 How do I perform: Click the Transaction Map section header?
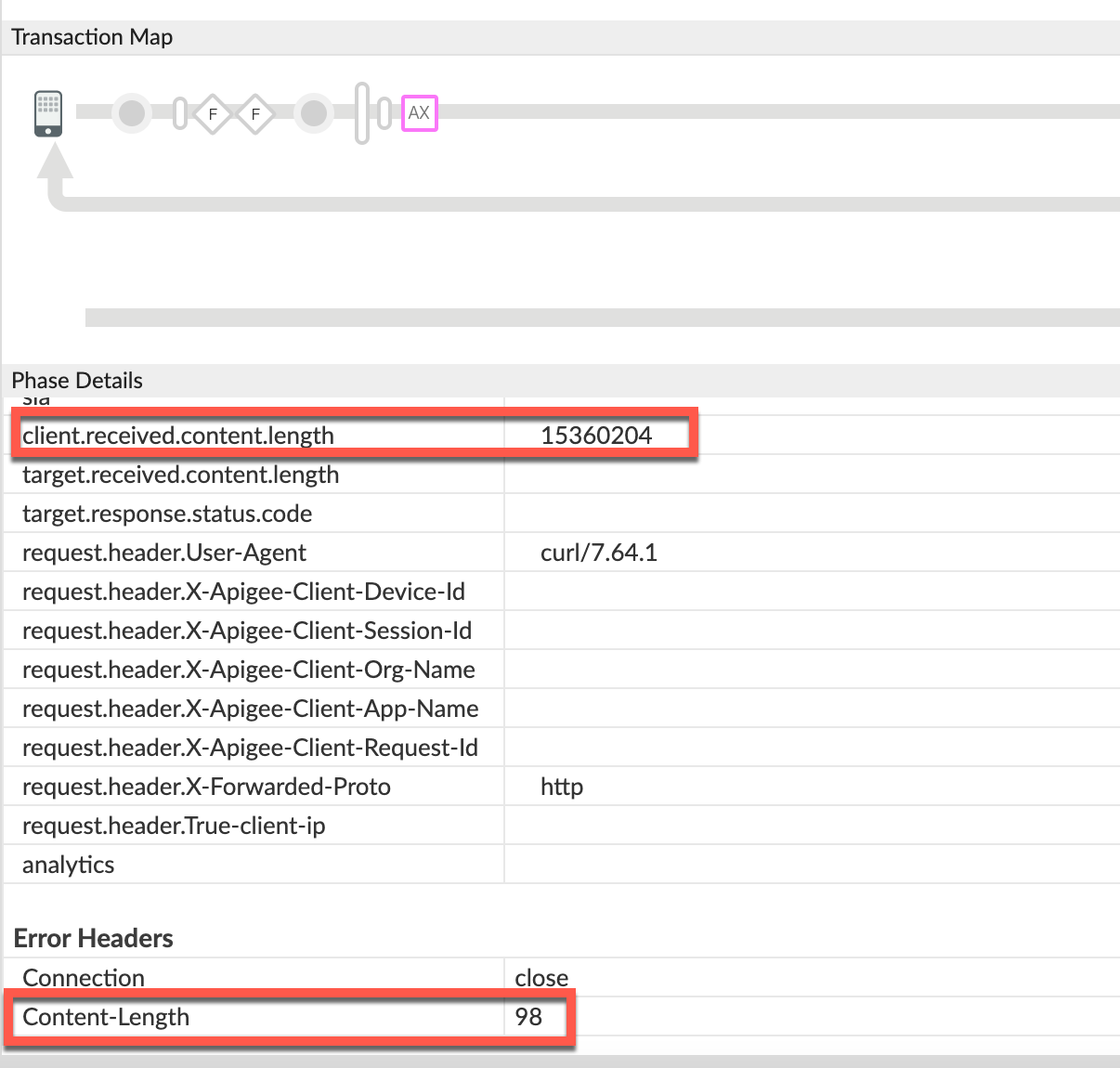point(92,37)
